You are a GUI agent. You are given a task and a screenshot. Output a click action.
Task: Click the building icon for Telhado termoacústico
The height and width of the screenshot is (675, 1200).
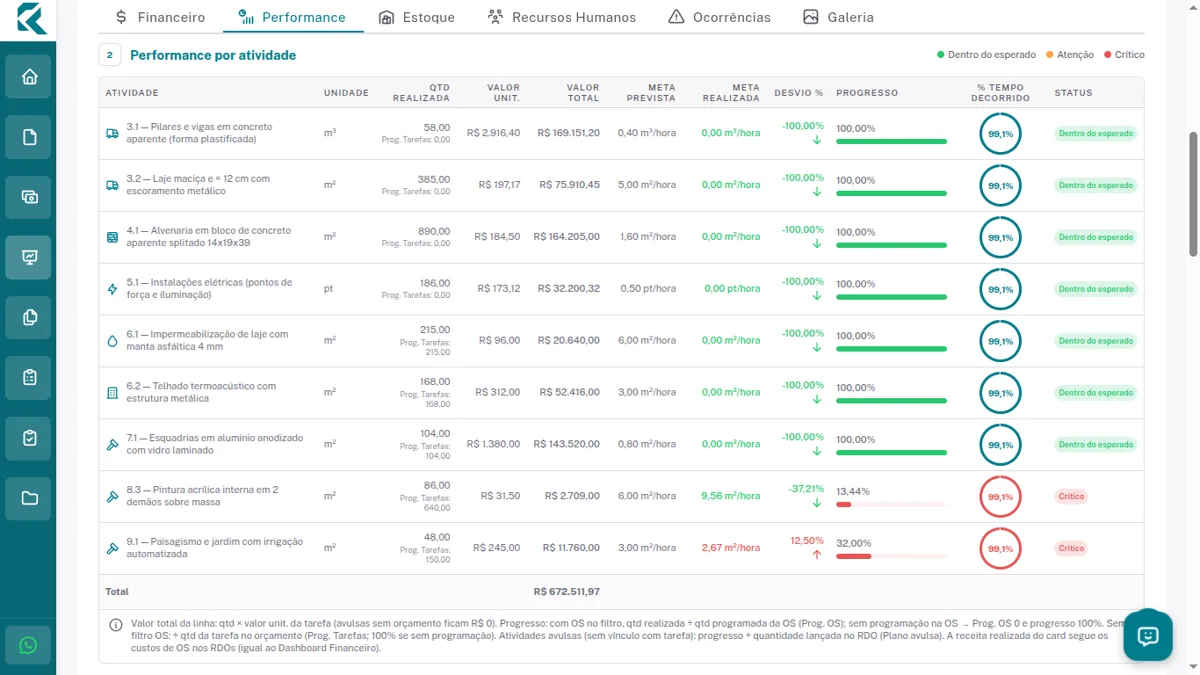[x=112, y=393]
